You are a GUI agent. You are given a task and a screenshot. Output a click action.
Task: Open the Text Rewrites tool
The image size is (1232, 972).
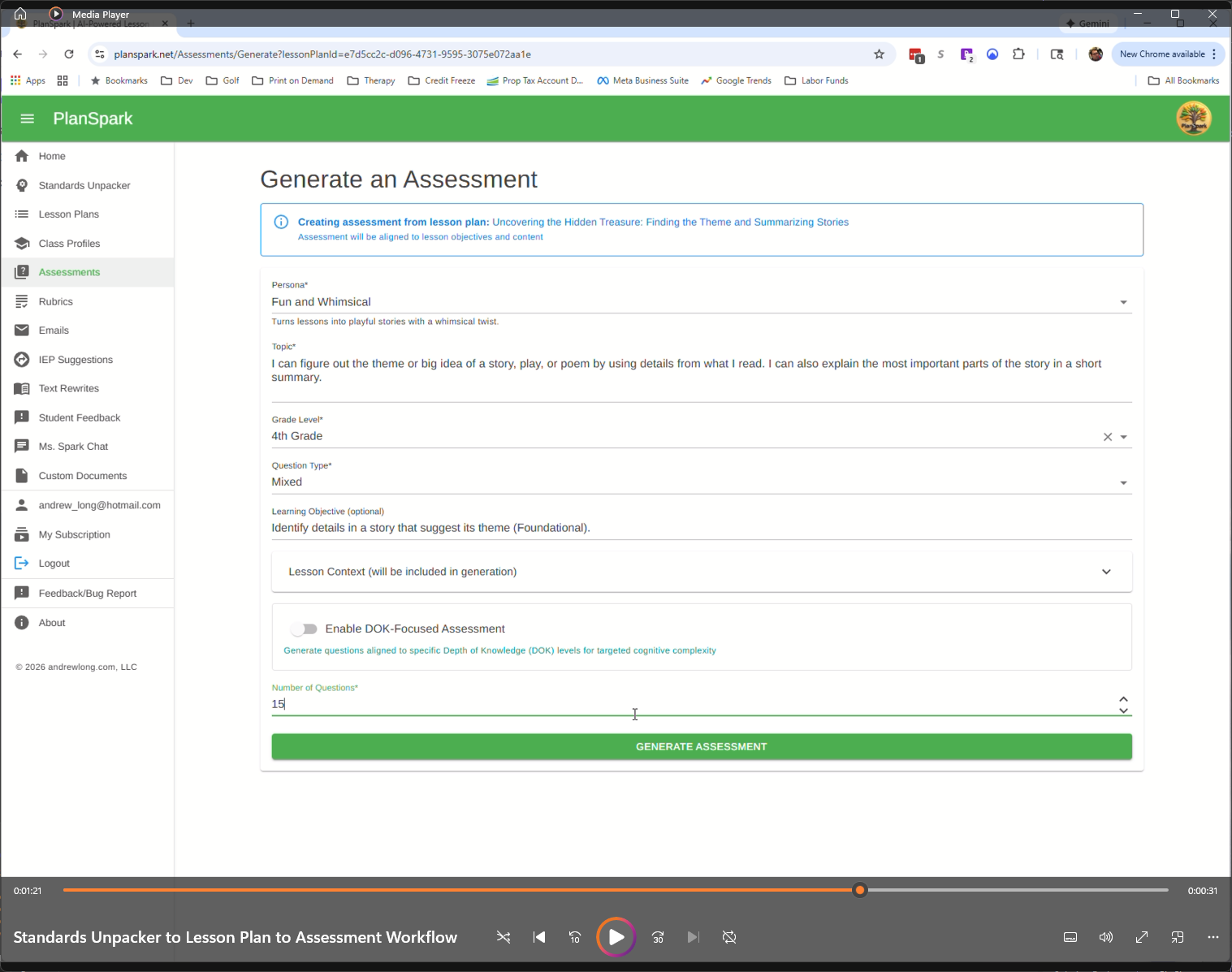click(x=68, y=388)
